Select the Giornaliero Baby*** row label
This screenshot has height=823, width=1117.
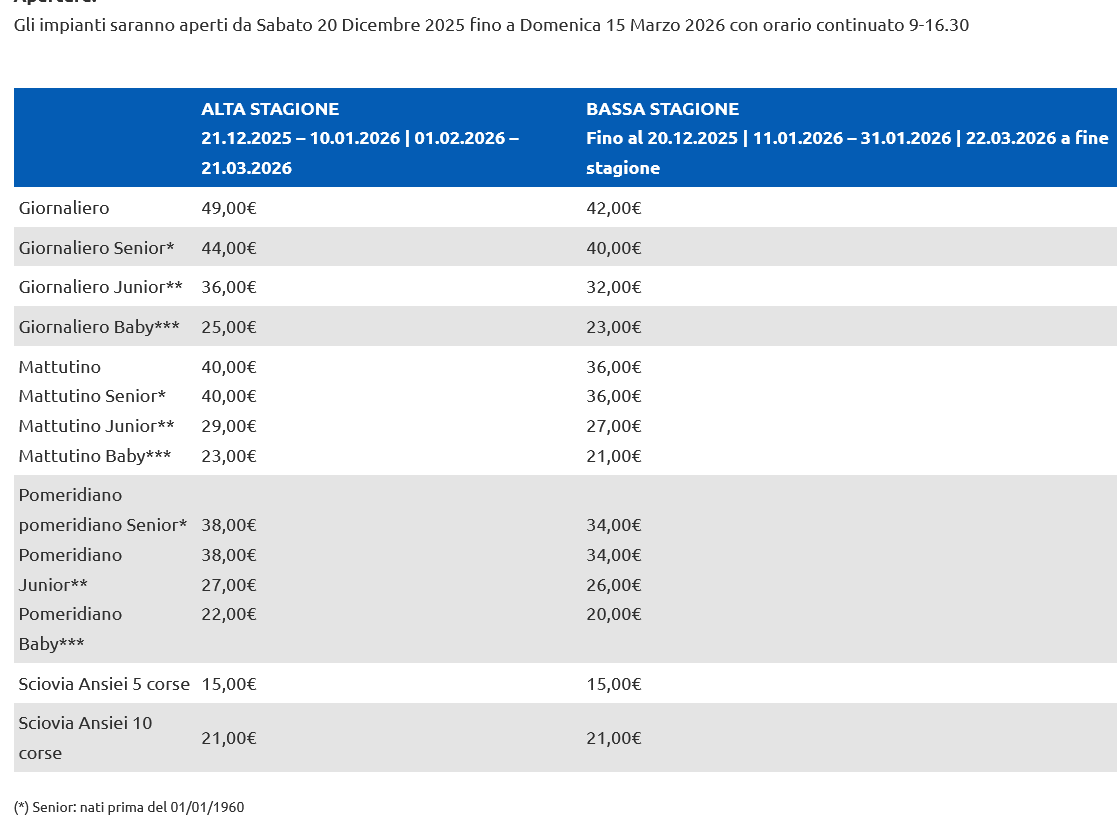click(97, 327)
